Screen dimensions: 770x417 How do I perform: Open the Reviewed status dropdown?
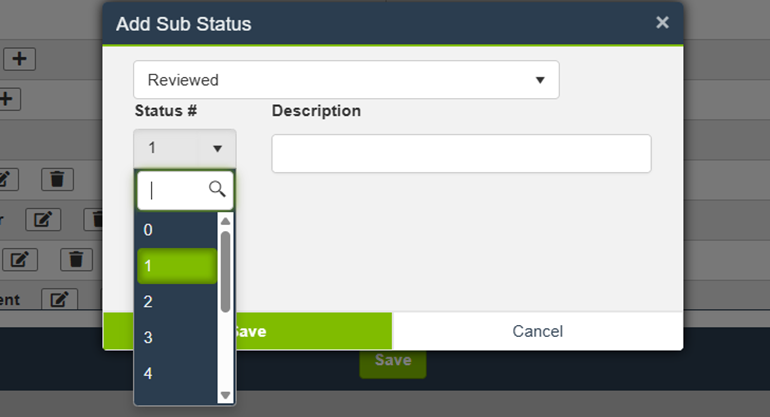coord(346,80)
